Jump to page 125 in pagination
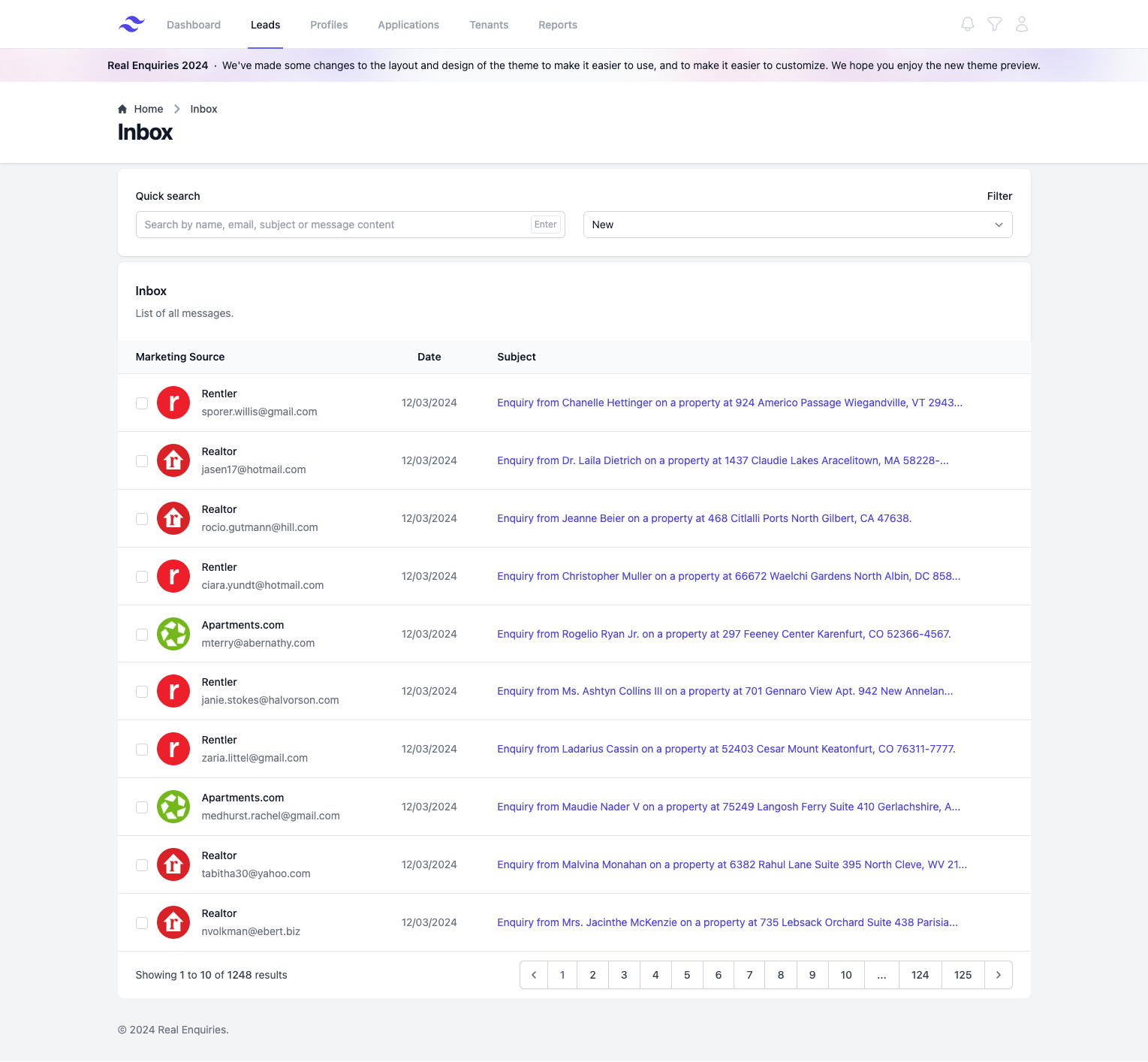1148x1062 pixels. pos(963,975)
